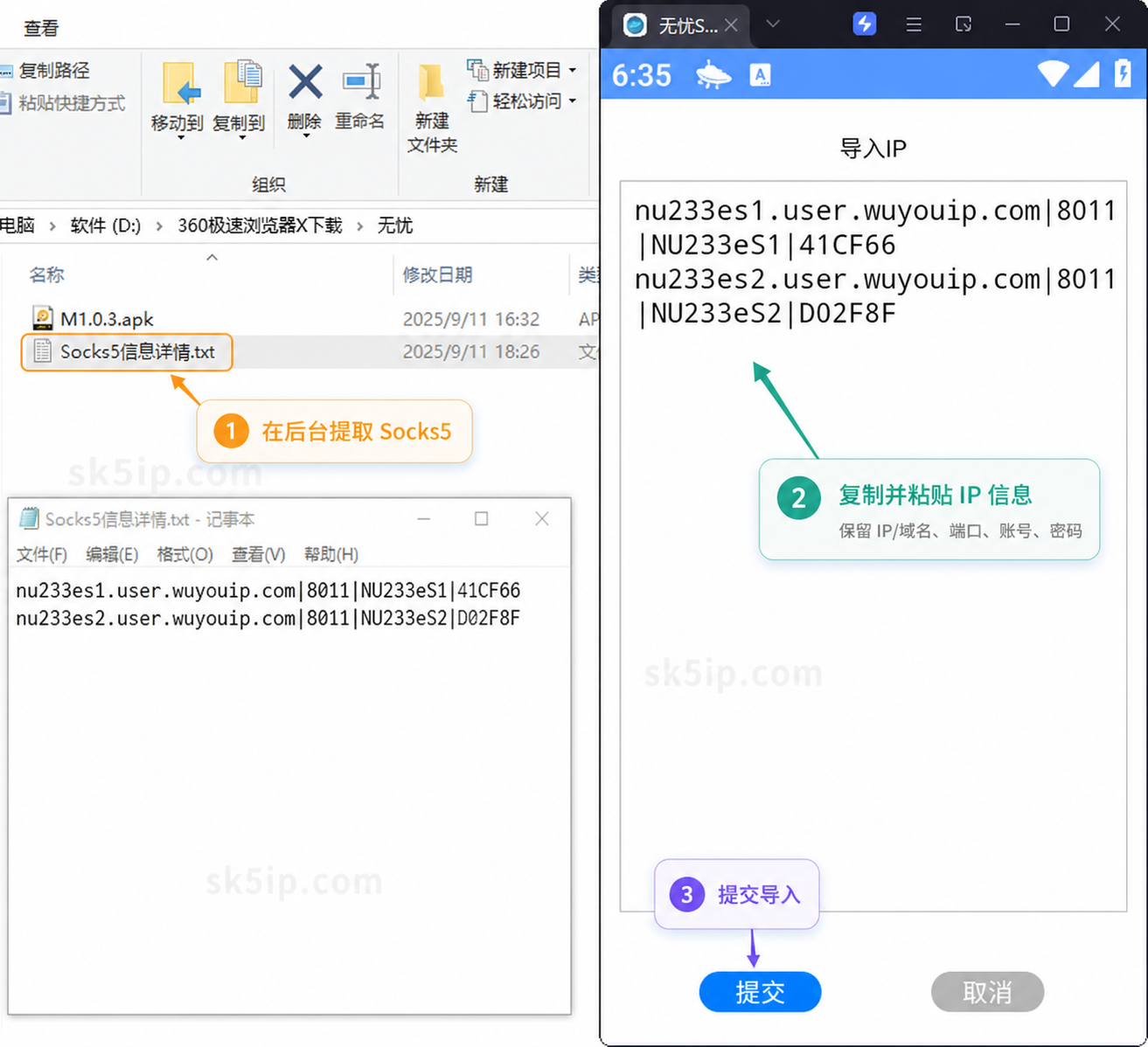The width and height of the screenshot is (1148, 1047).
Task: Expand the Copy to (复制到) dropdown arrow
Action: pyautogui.click(x=242, y=138)
